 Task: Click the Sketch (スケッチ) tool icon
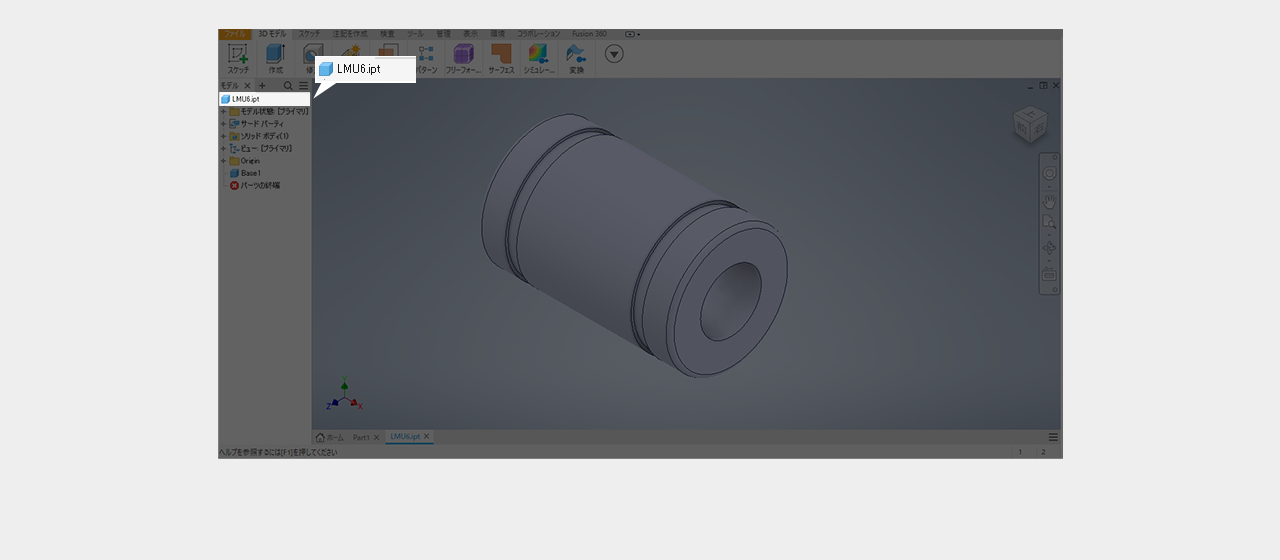point(238,55)
